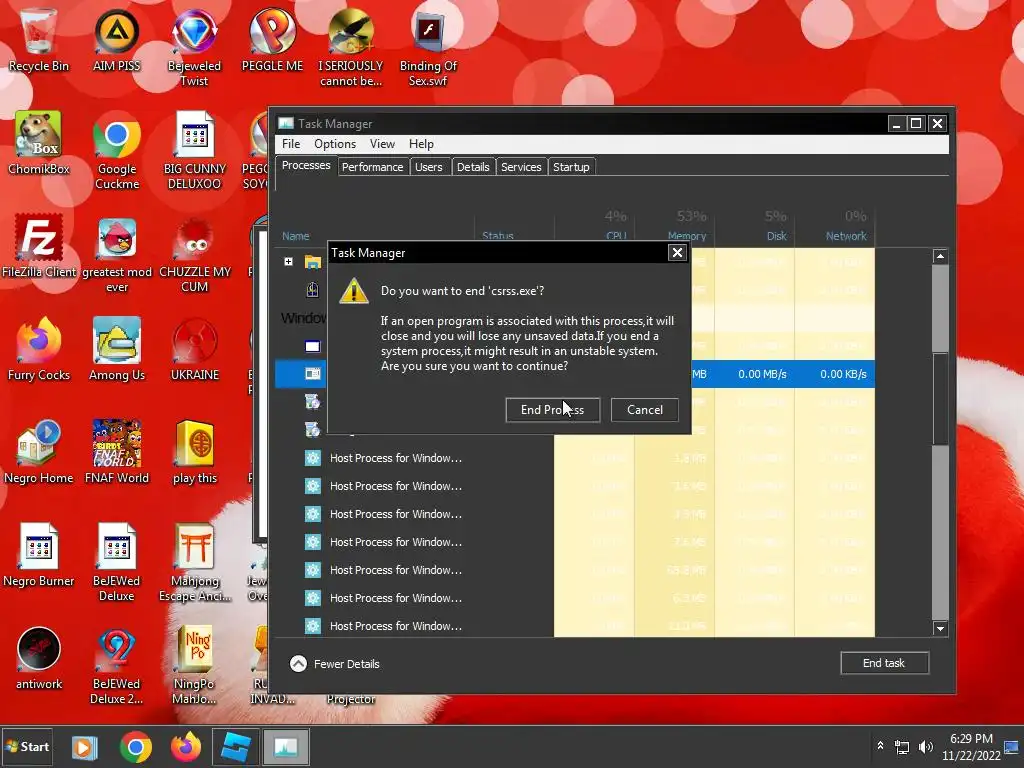Open the Recycle Bin desktop icon
Viewport: 1024px width, 768px height.
39,39
